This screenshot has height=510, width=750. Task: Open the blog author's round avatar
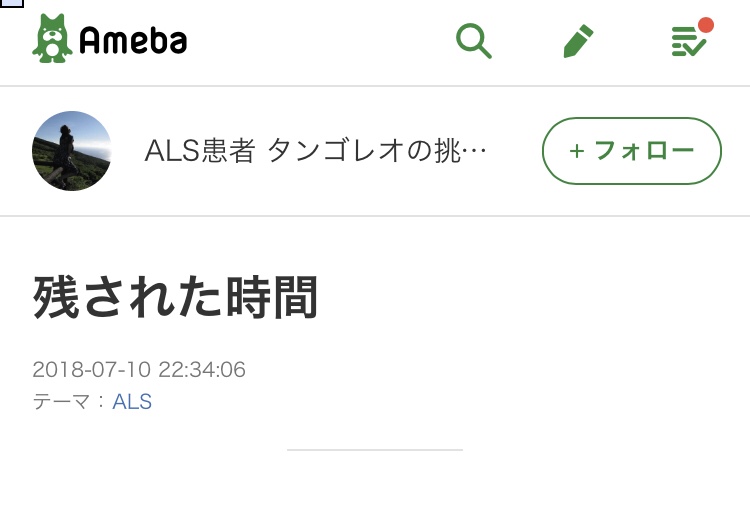point(71,151)
